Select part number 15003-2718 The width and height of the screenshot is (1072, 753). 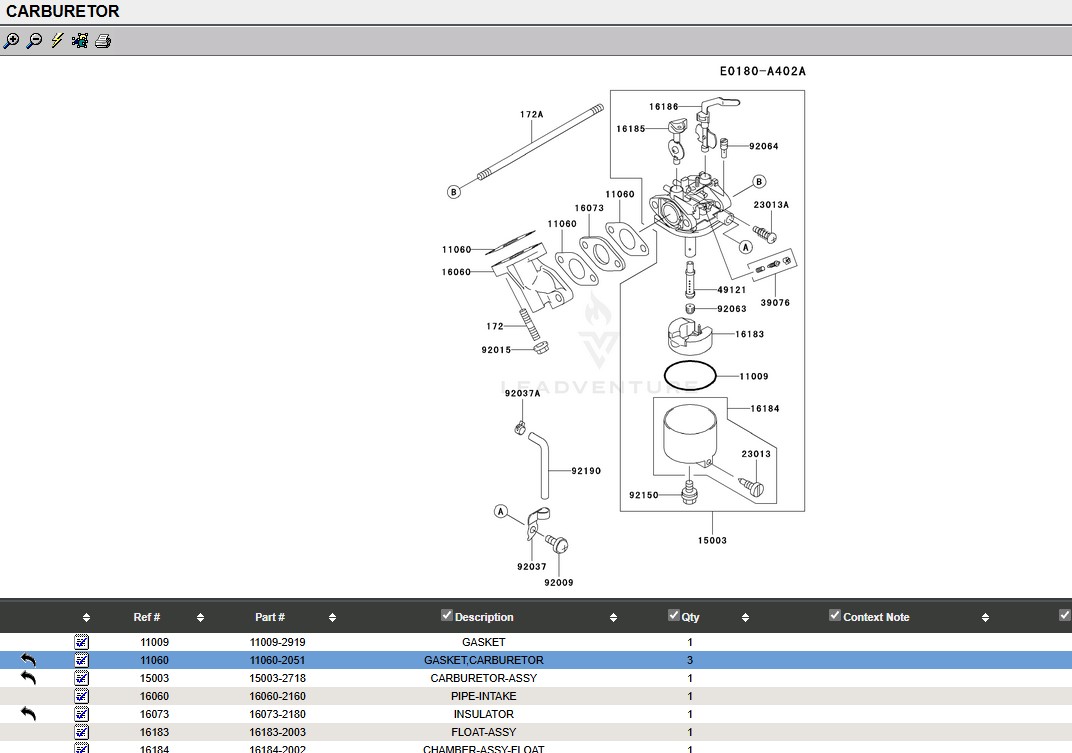(277, 678)
